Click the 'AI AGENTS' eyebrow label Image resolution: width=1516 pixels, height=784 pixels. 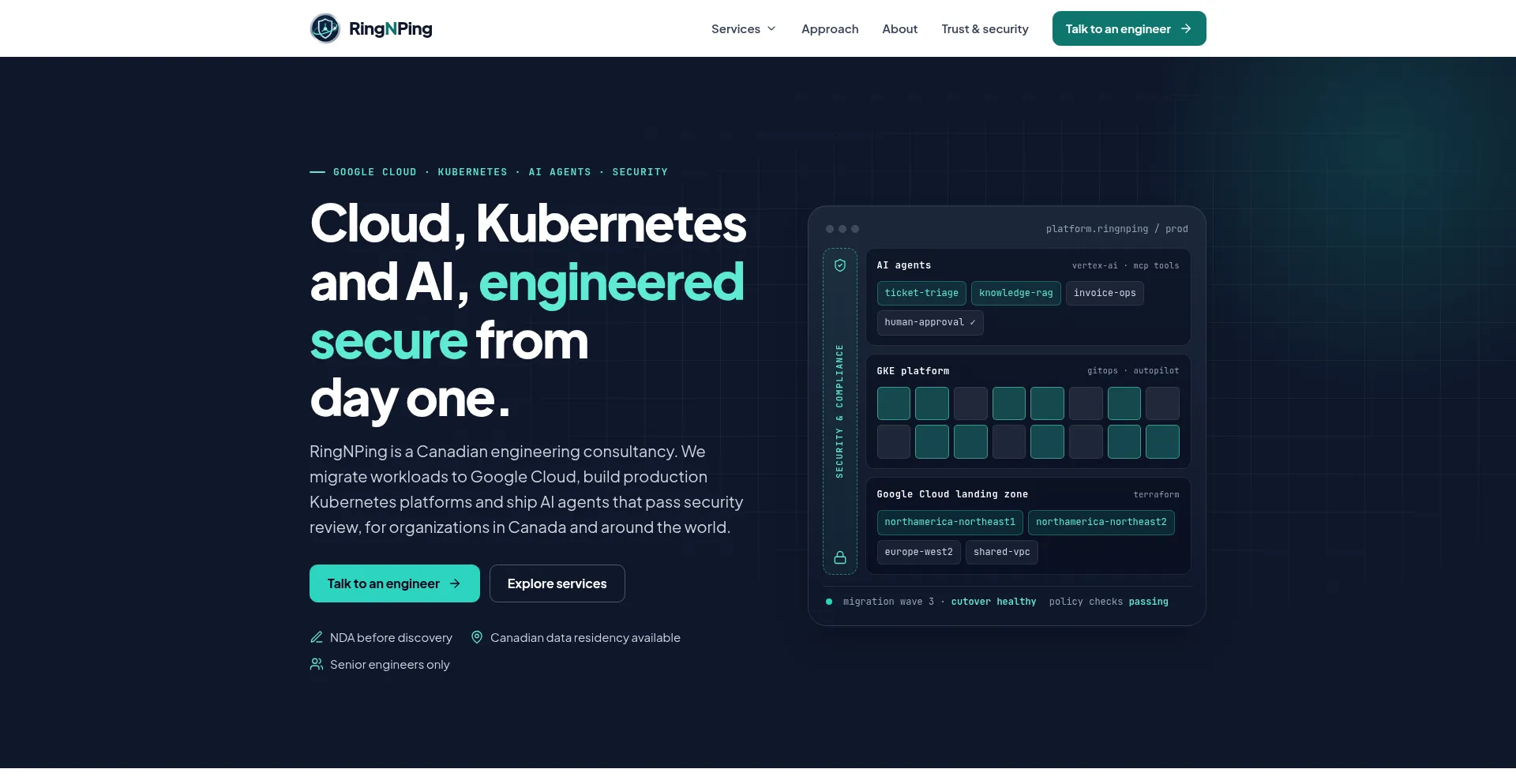(x=560, y=172)
